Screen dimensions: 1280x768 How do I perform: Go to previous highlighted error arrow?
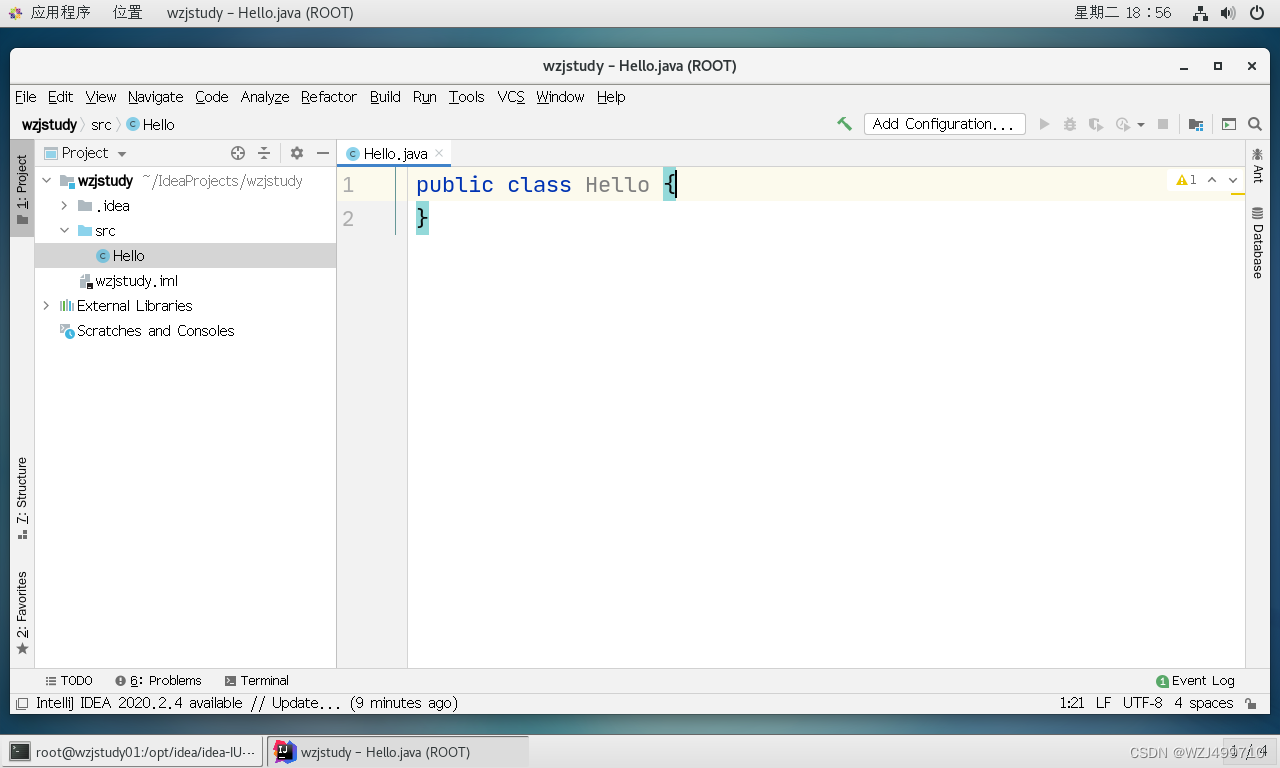[1212, 180]
